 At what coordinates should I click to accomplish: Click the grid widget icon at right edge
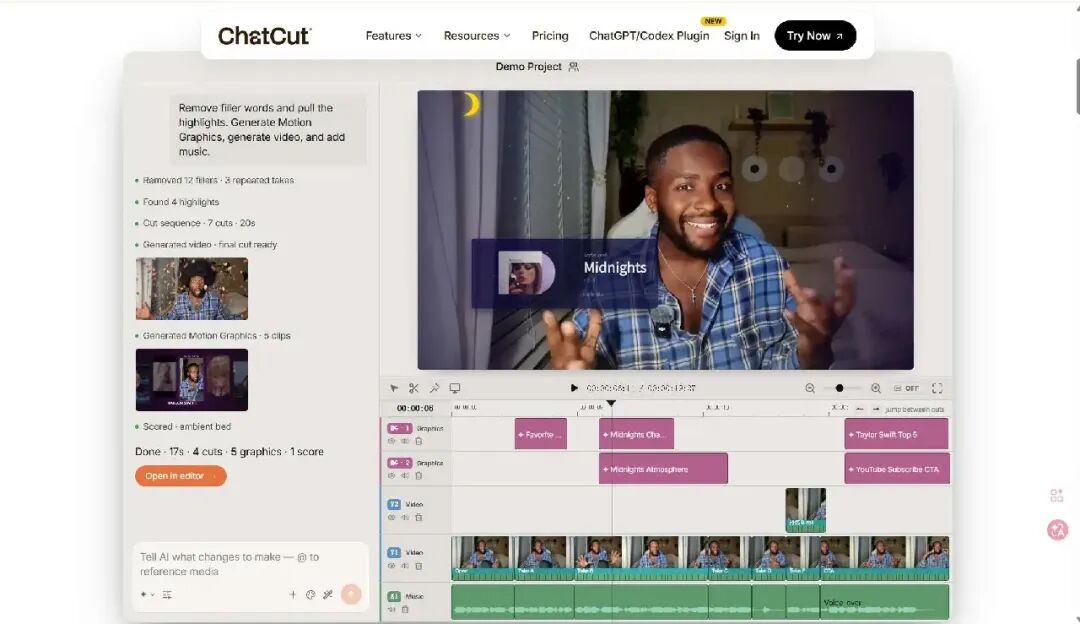tap(1057, 496)
